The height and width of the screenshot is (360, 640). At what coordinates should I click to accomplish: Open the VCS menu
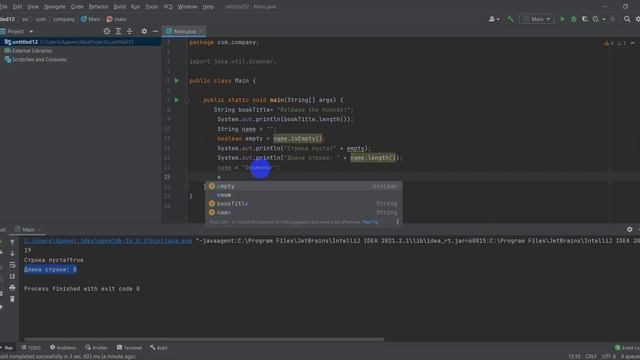[168, 7]
